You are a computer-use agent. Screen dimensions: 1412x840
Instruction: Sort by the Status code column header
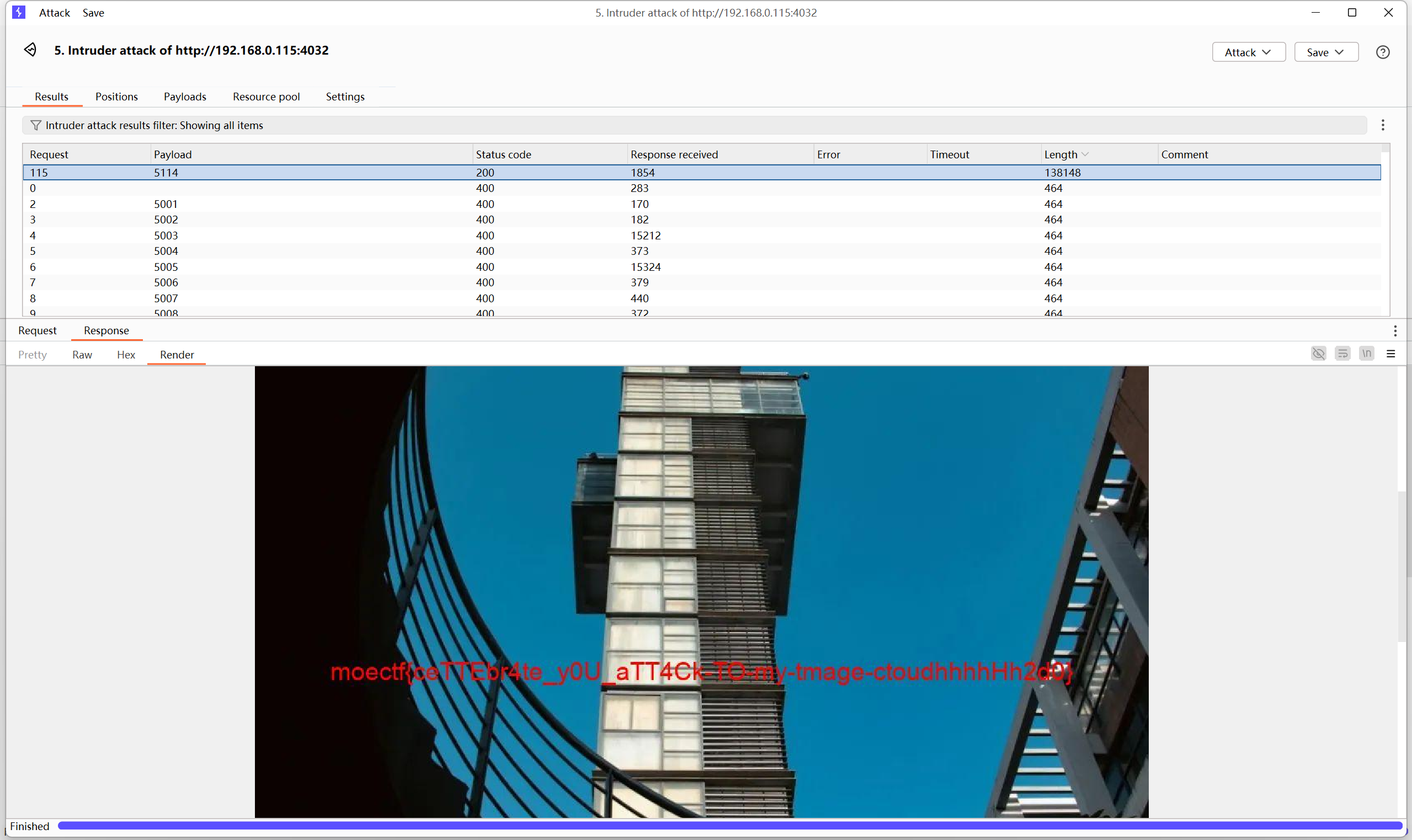coord(550,154)
